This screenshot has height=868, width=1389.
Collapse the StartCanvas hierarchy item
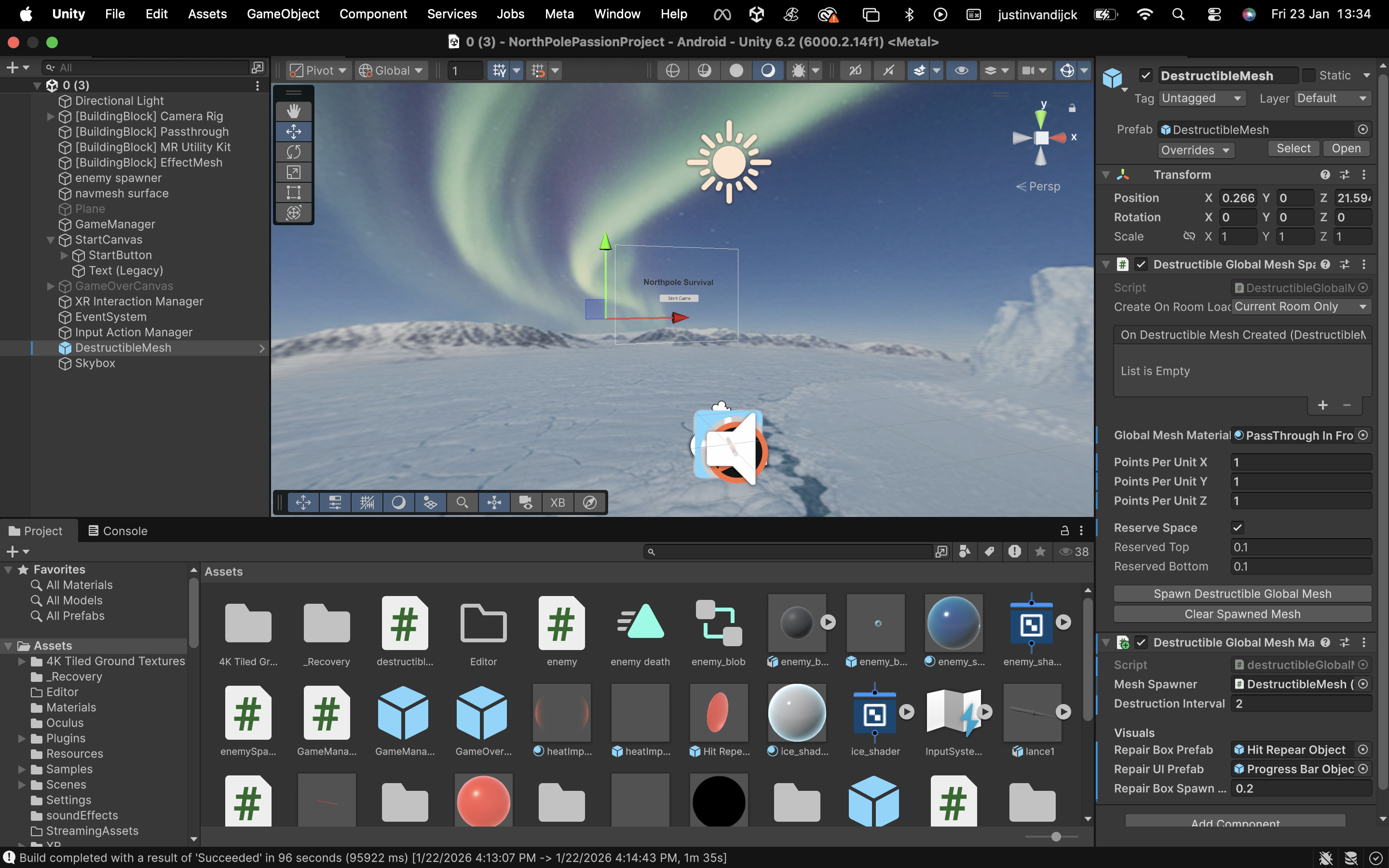(52, 239)
